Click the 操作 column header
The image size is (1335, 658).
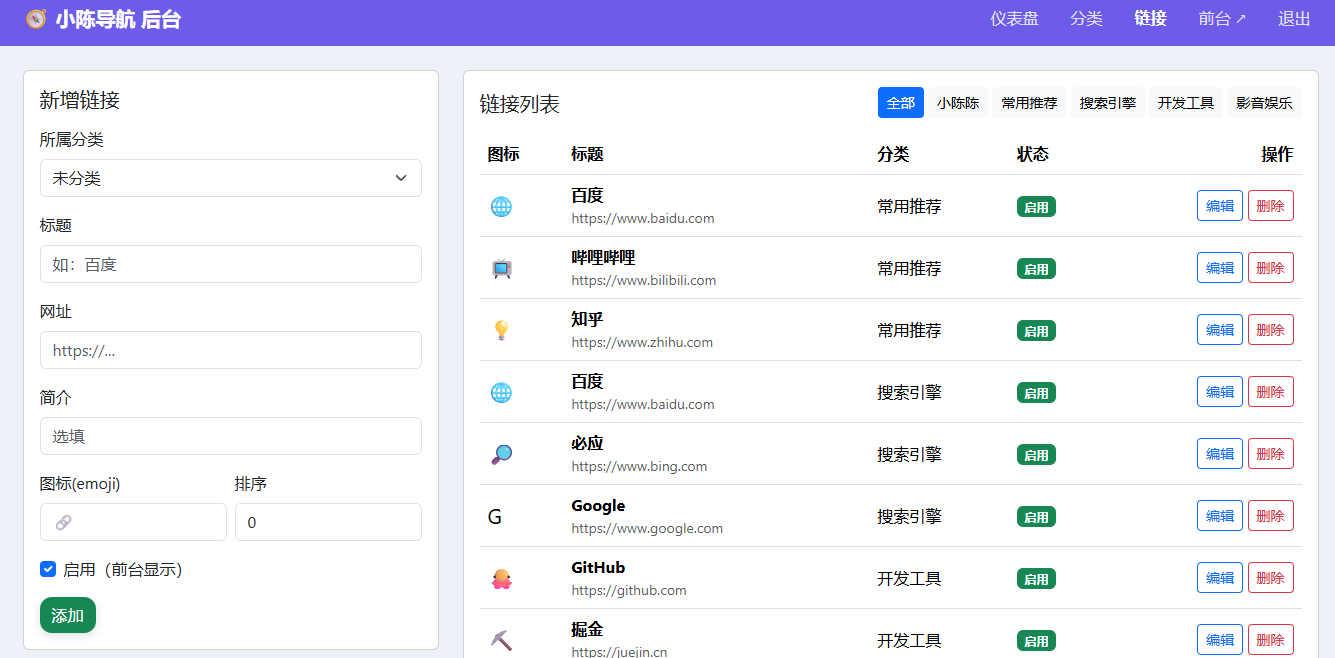click(x=1277, y=154)
